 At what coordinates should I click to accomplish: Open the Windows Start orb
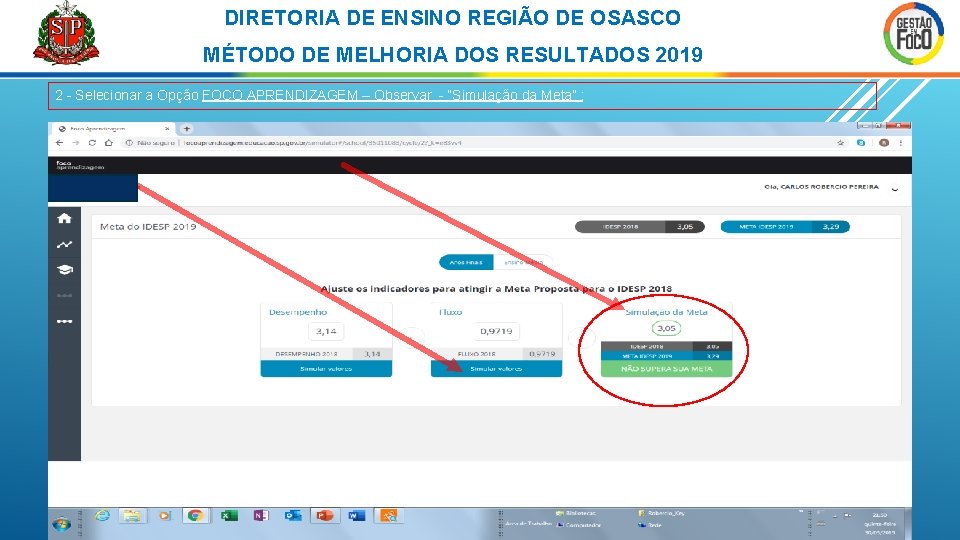point(61,525)
